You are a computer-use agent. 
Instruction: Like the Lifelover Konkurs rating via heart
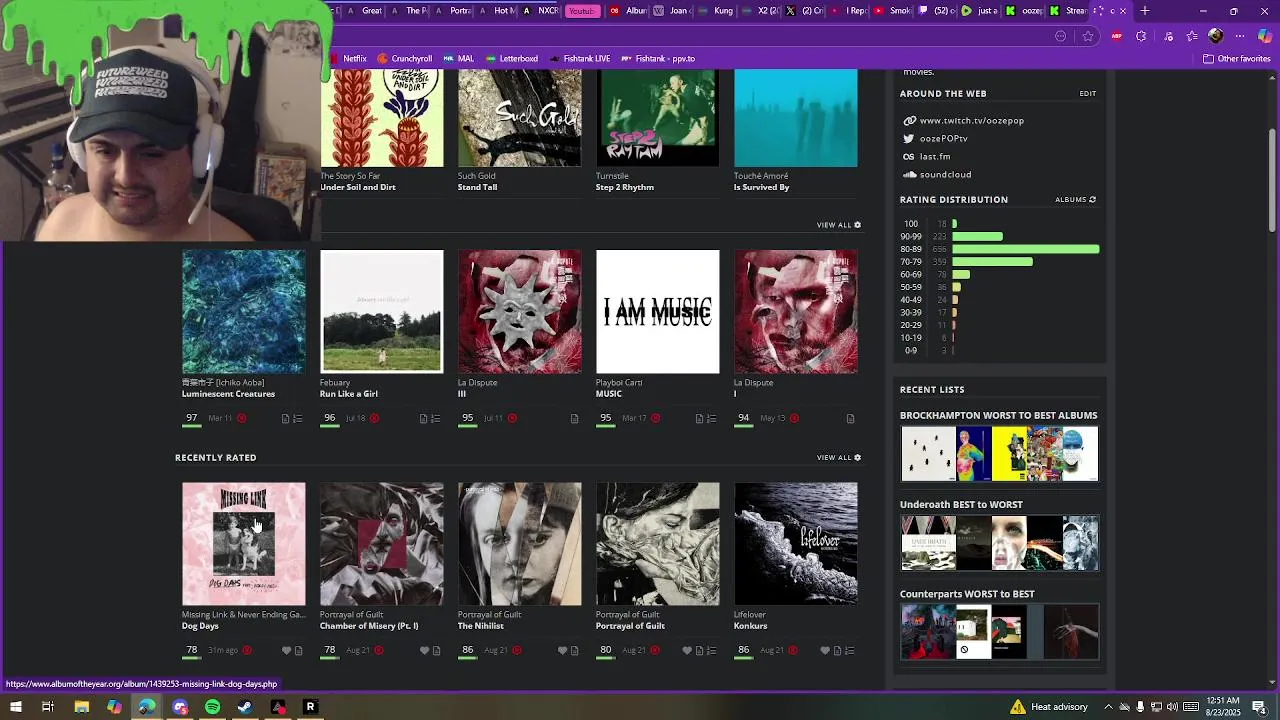tap(825, 651)
